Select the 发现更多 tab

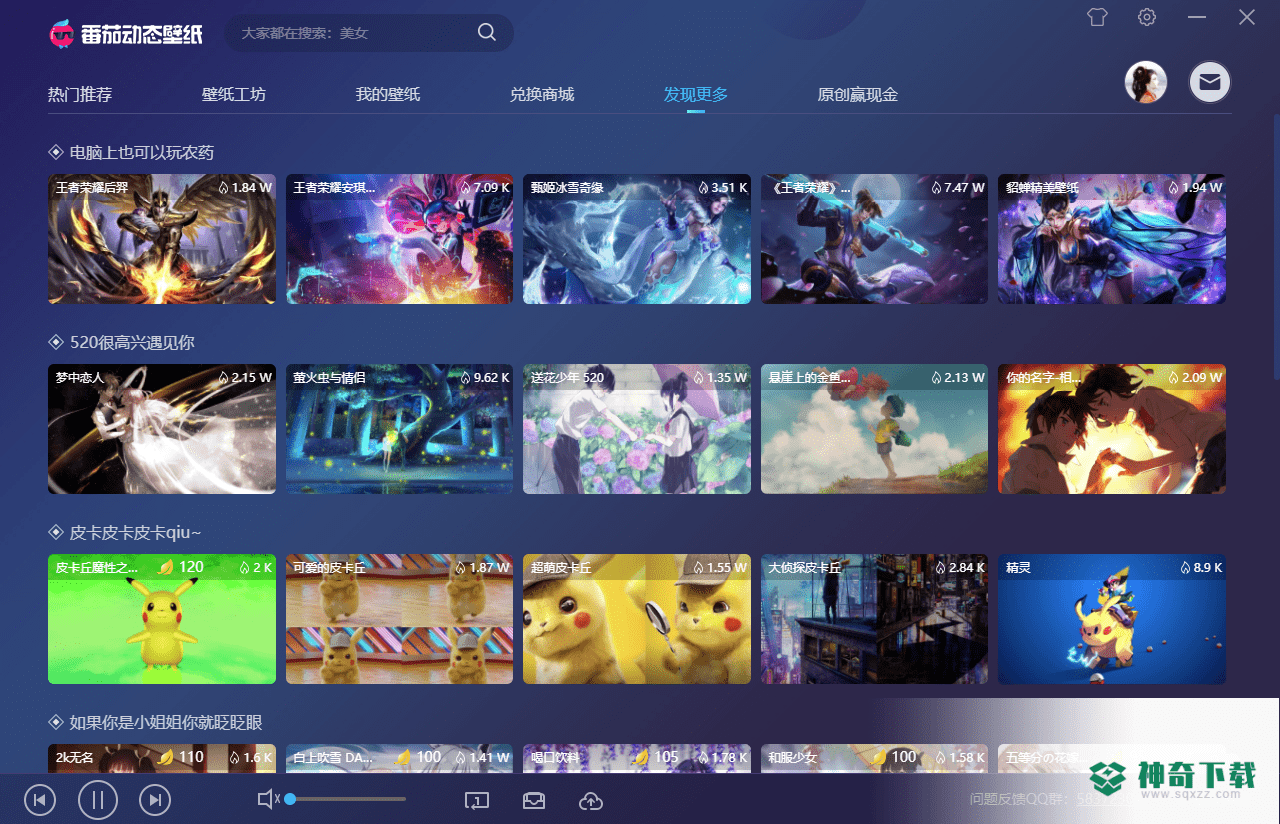(x=696, y=95)
